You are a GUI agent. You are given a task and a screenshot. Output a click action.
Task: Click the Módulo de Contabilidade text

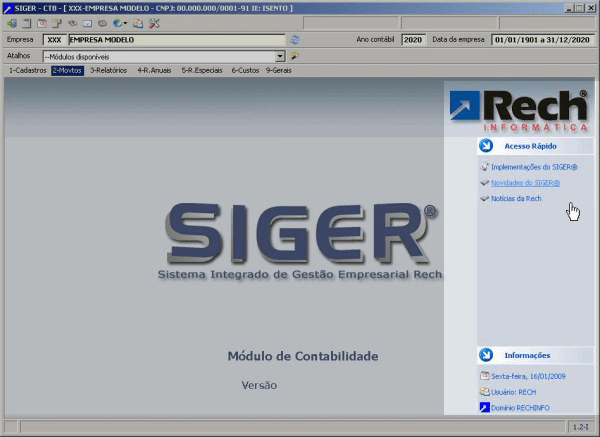coord(303,356)
